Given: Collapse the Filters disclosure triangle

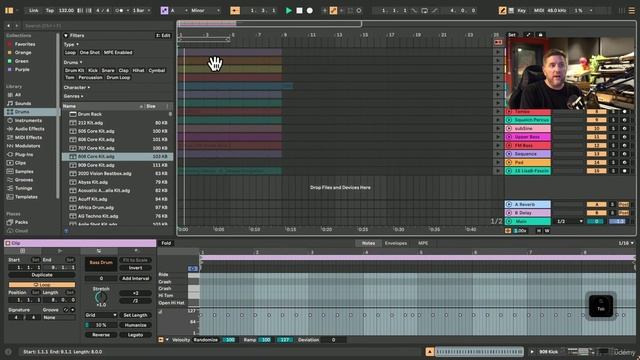Looking at the screenshot, I should point(66,36).
